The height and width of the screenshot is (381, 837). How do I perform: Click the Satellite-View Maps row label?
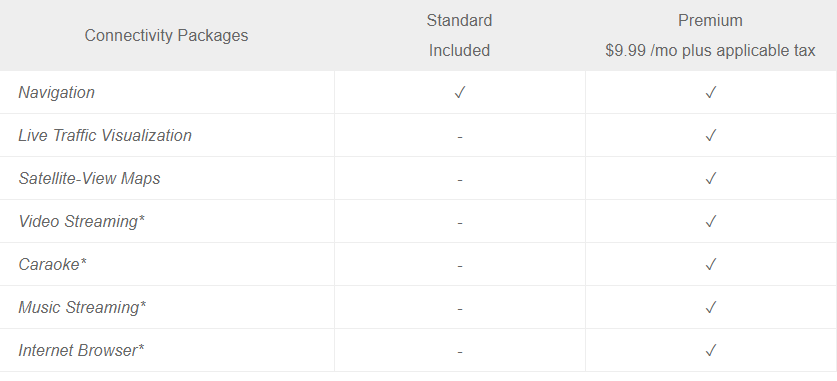[x=89, y=179]
